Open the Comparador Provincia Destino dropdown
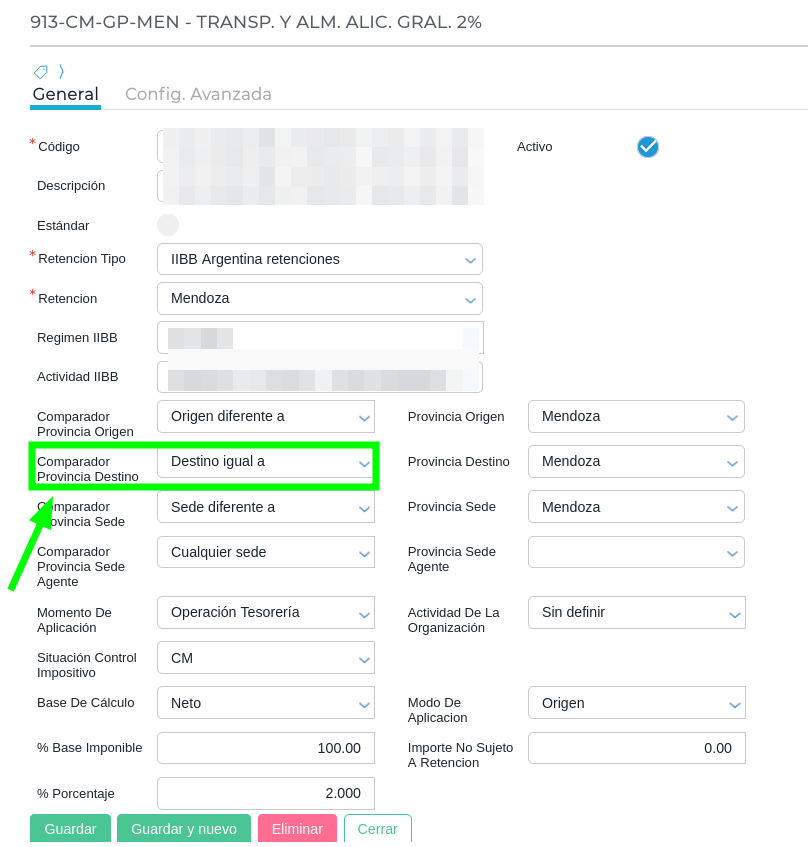This screenshot has width=808, height=847. point(265,462)
